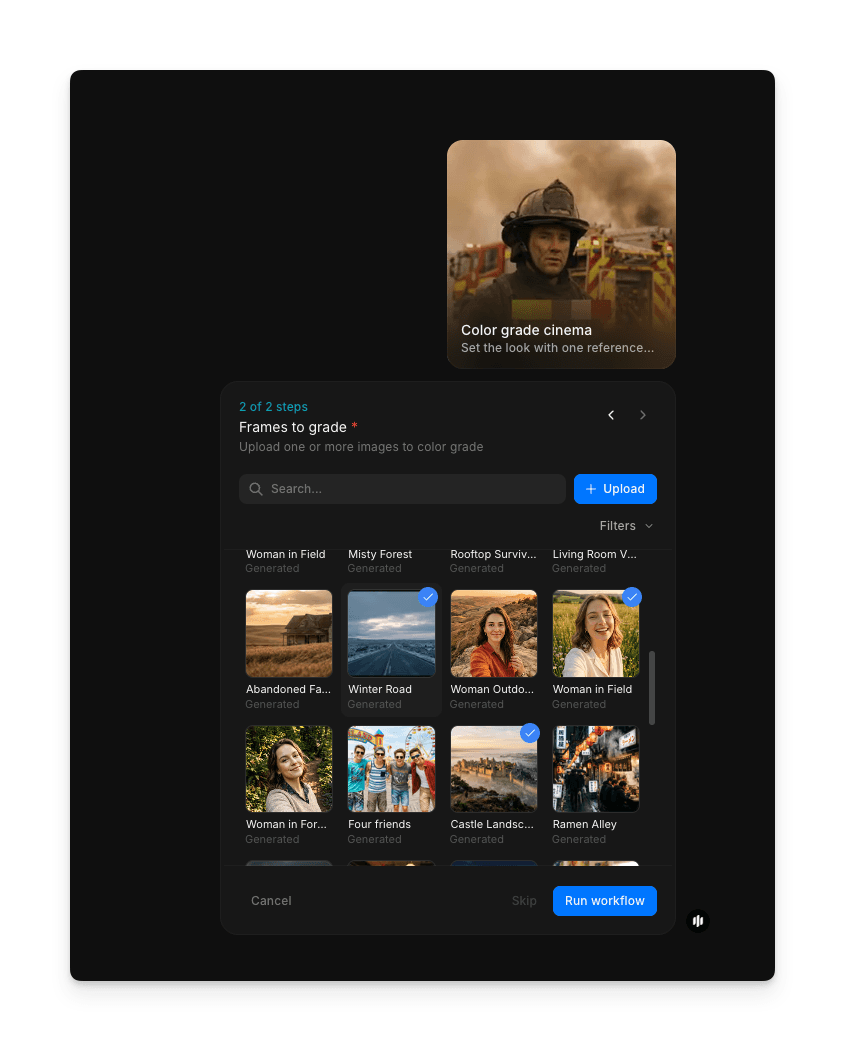
Task: Click Run workflow button
Action: (x=604, y=901)
